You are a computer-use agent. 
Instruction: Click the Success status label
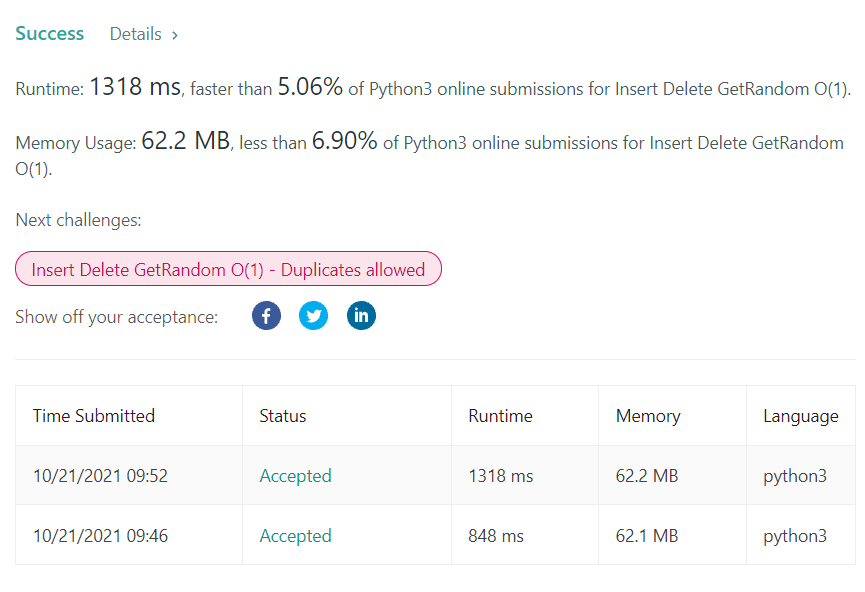(x=50, y=34)
